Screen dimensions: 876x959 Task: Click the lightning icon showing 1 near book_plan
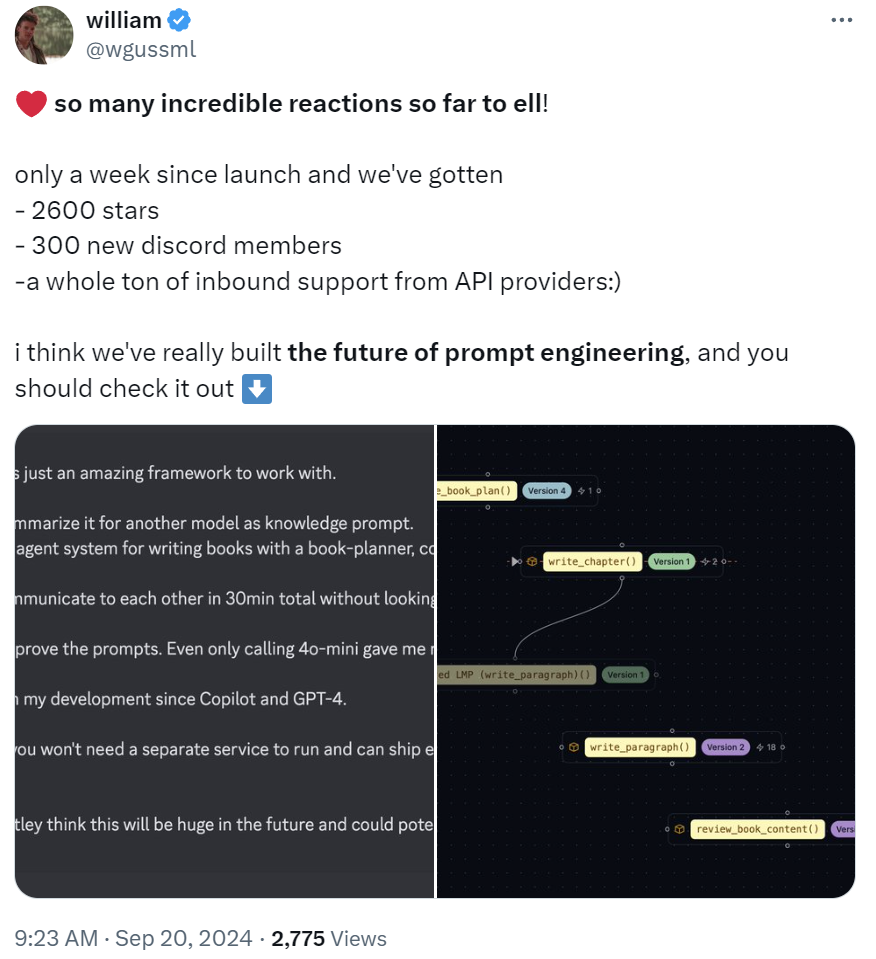click(584, 490)
